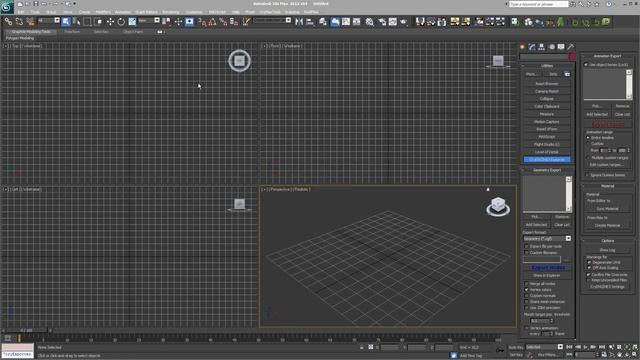Click the Align tool icon
Screen dimensions: 640x360
coord(310,22)
